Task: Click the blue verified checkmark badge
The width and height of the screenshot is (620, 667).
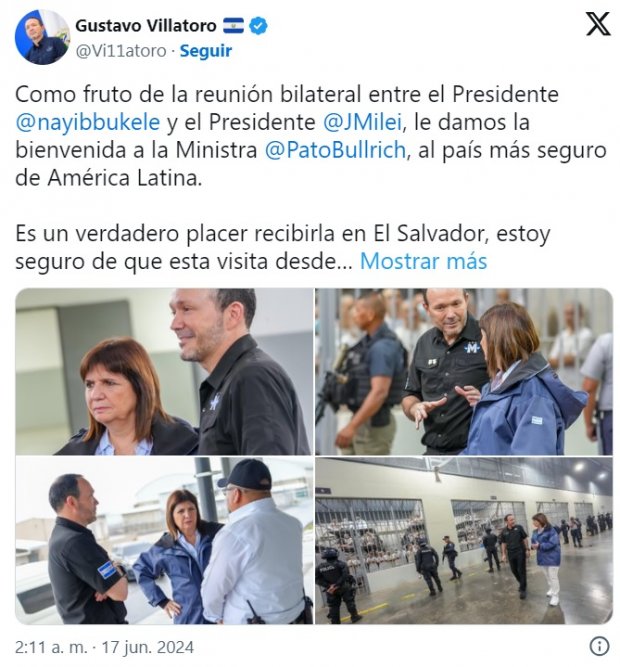Action: point(258,26)
